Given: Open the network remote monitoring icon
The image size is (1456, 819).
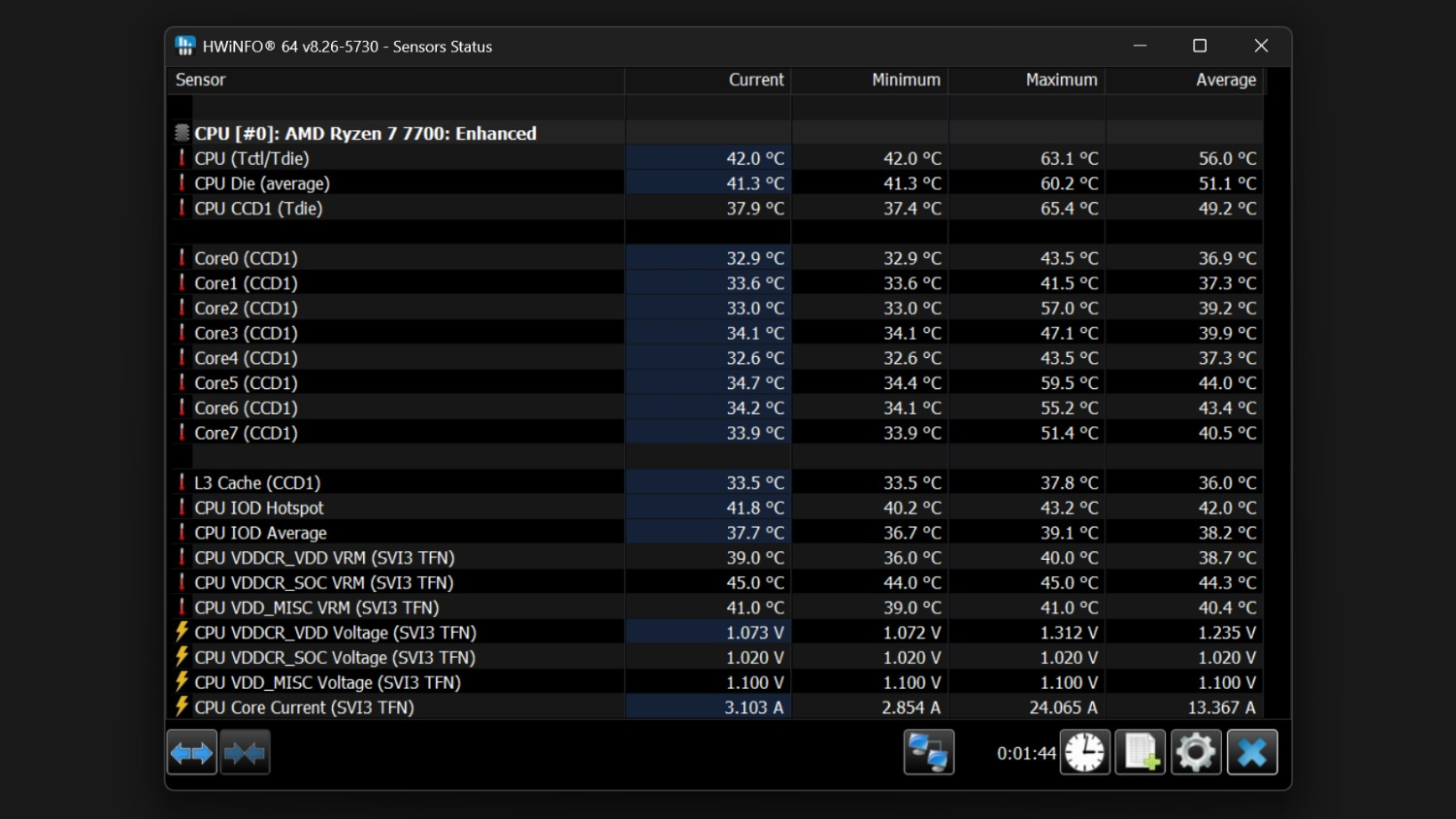Looking at the screenshot, I should click(929, 753).
